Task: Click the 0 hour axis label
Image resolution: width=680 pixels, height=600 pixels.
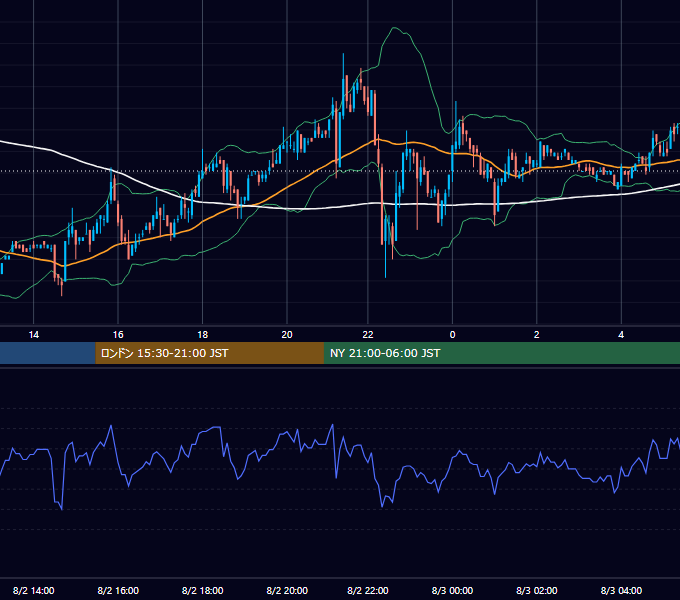Action: click(x=452, y=335)
